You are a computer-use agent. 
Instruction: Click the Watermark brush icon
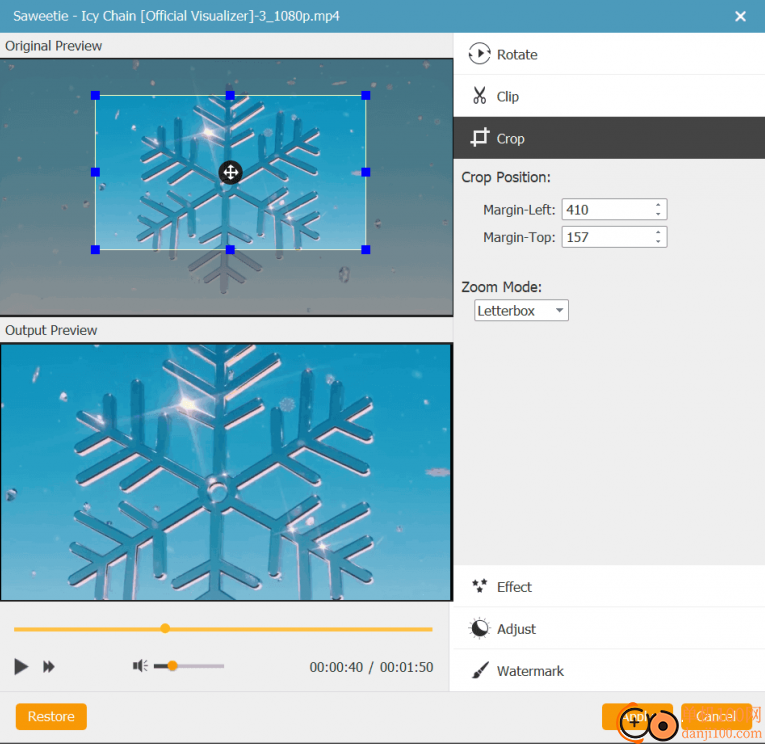point(480,671)
